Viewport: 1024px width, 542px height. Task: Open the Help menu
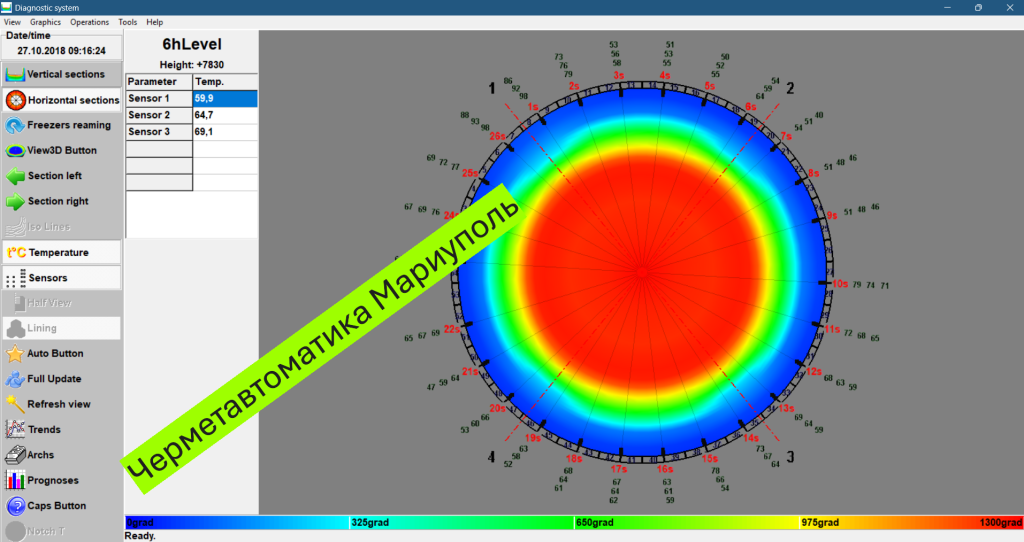(155, 22)
